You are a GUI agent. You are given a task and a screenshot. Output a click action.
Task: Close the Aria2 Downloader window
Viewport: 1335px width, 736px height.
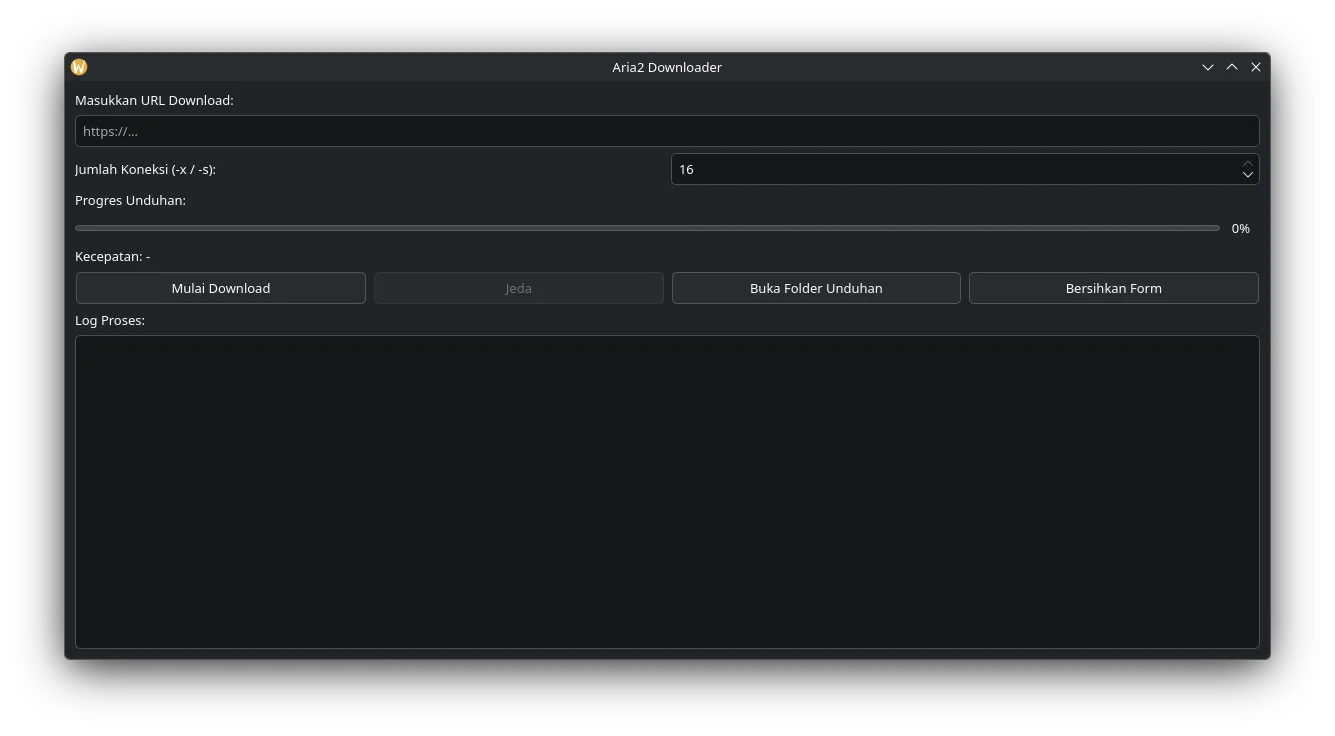pyautogui.click(x=1256, y=67)
